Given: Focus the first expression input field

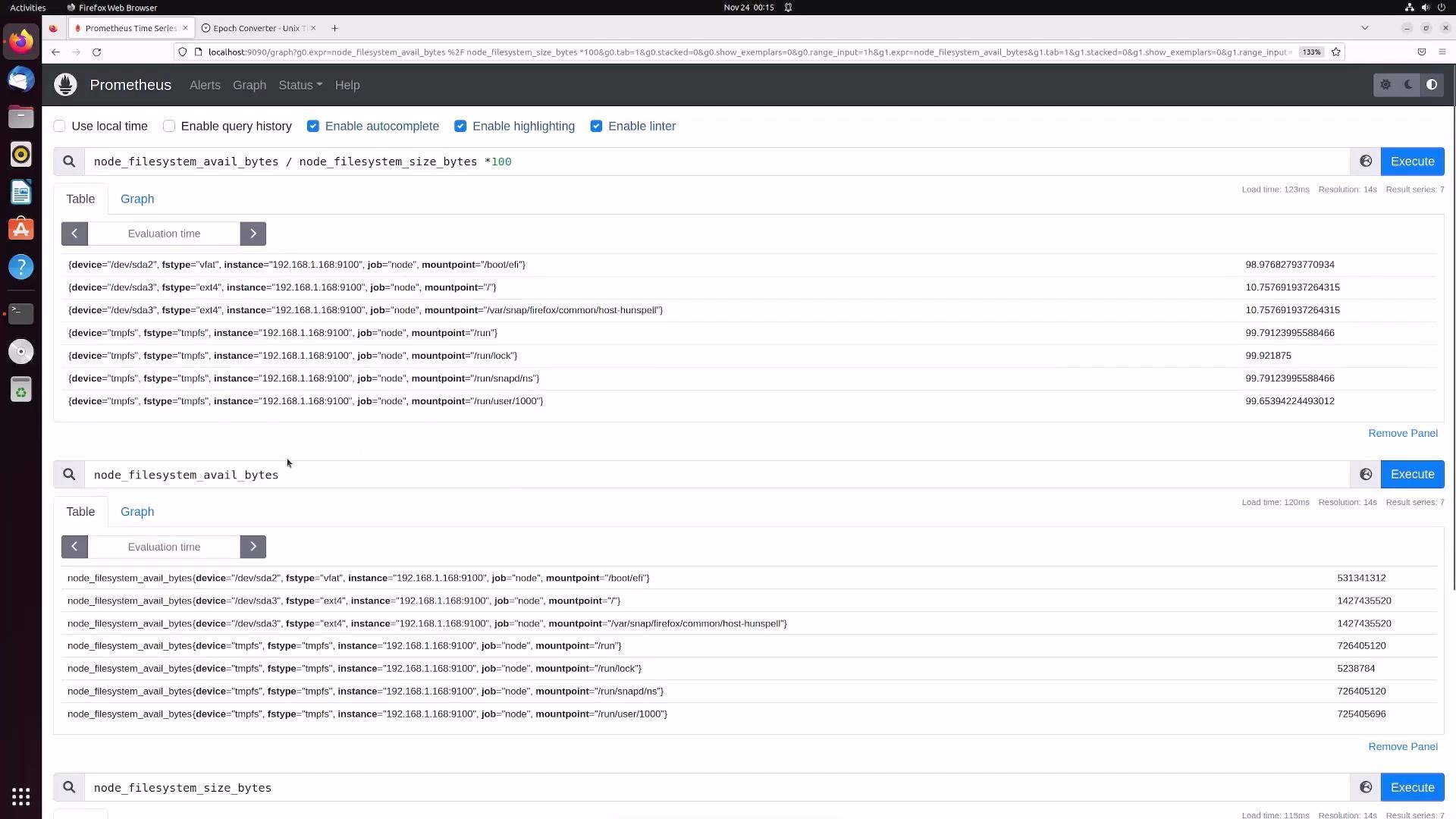Looking at the screenshot, I should tap(717, 162).
